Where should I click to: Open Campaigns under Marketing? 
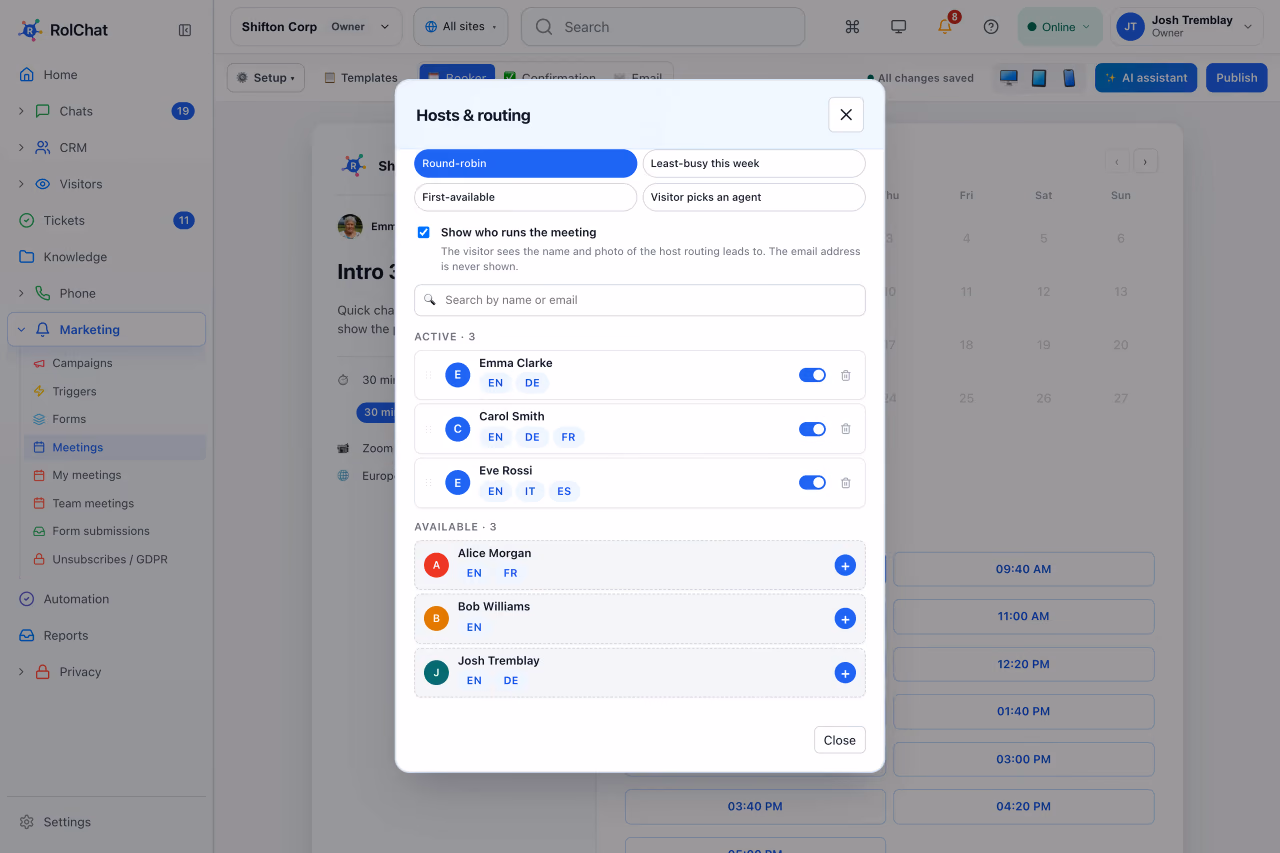point(82,363)
